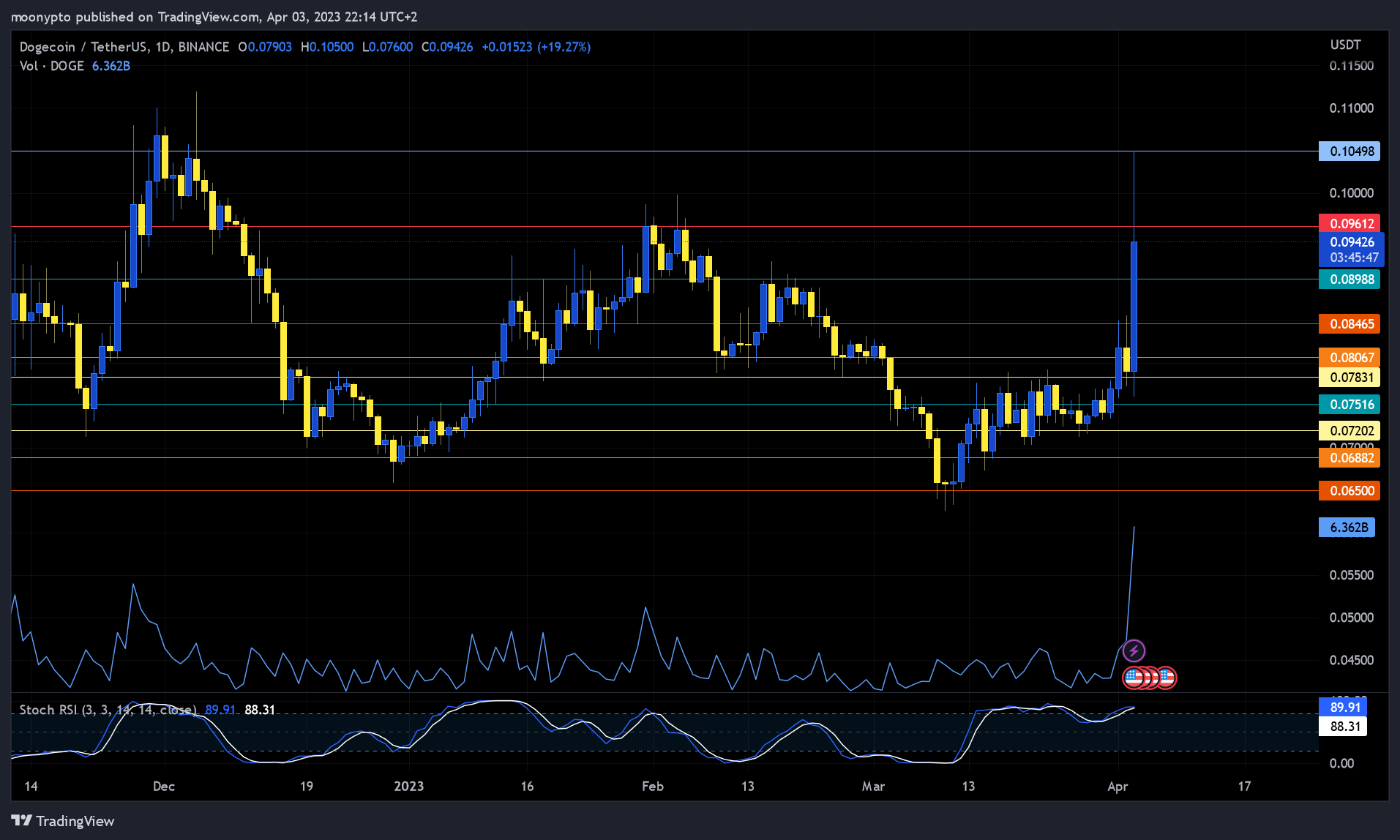This screenshot has width=1400, height=840.
Task: Select the red 0.09612 price tag
Action: pyautogui.click(x=1350, y=223)
